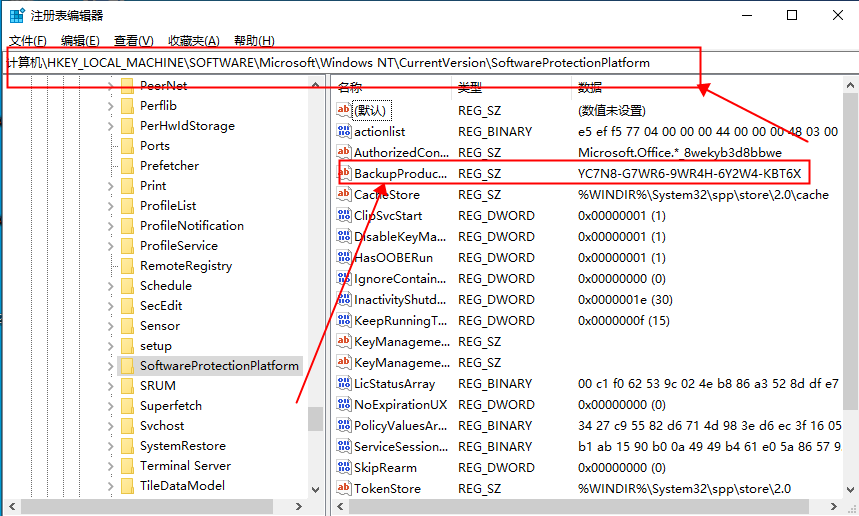This screenshot has width=859, height=516.
Task: Click the string value icon for BackupProductKeyDefault
Action: (x=345, y=174)
